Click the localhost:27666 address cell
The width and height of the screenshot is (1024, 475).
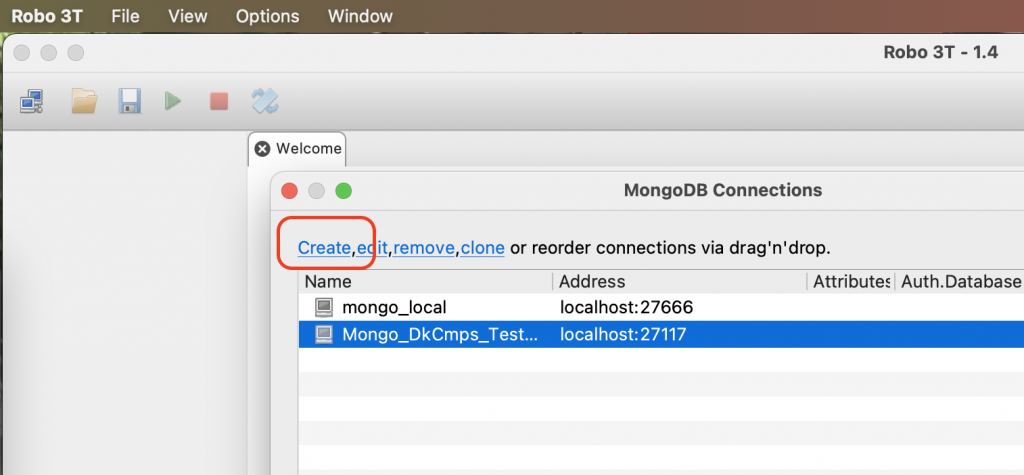tap(626, 307)
